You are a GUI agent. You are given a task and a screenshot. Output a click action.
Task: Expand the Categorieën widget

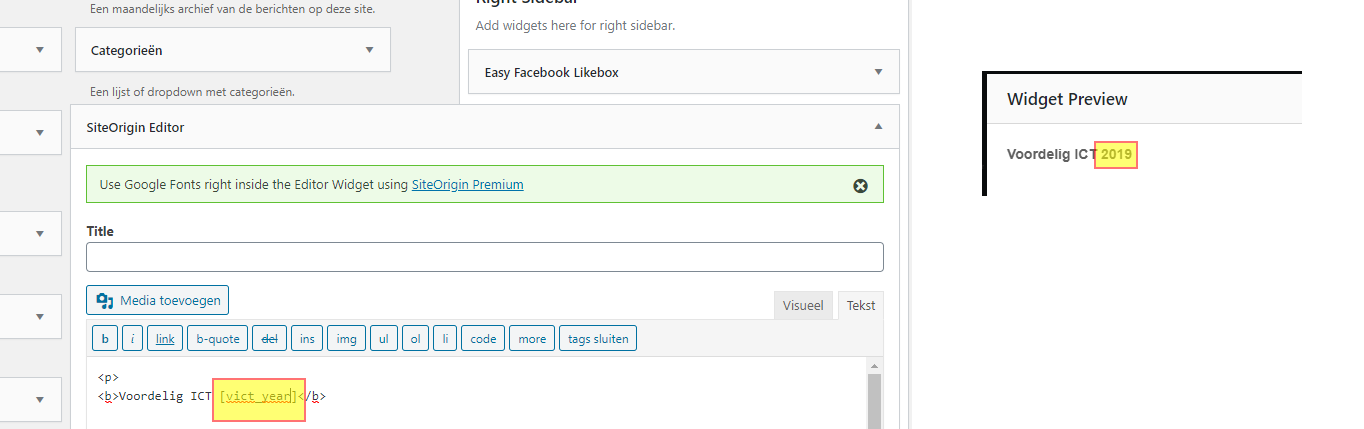pos(369,49)
